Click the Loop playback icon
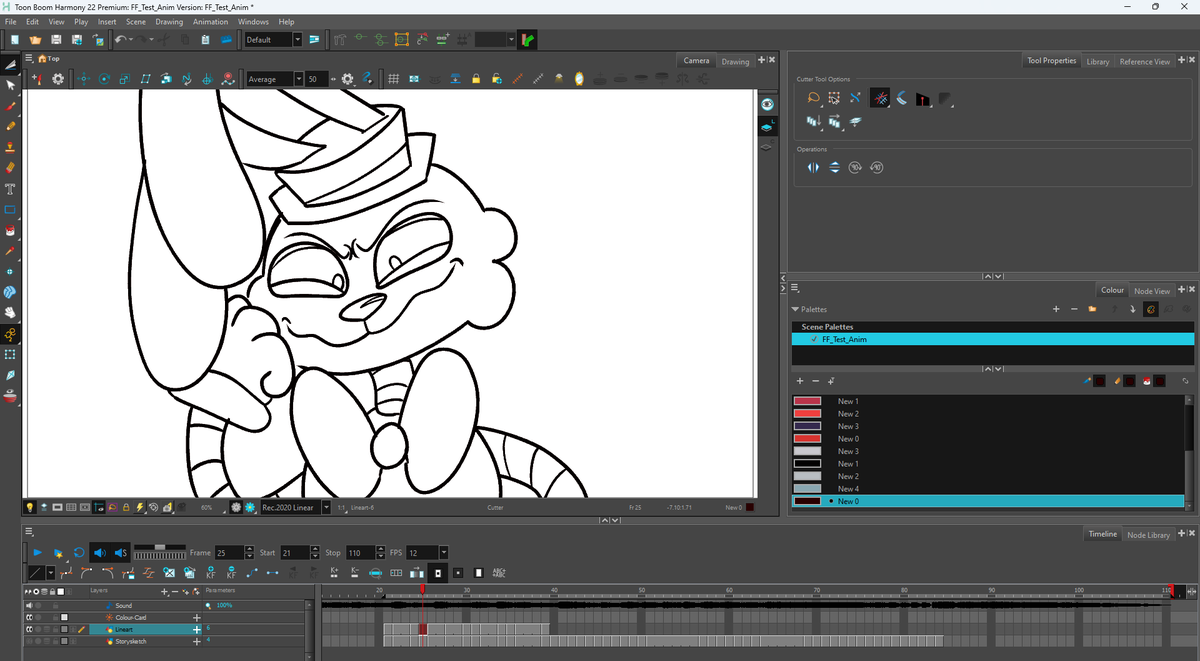This screenshot has height=661, width=1200. point(78,552)
